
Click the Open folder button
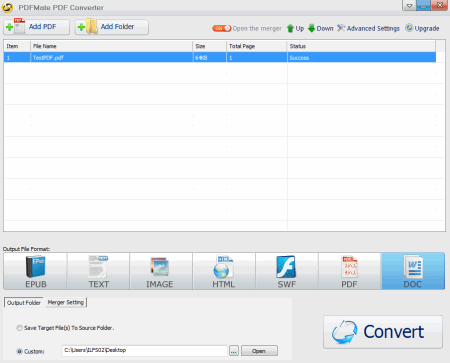point(259,351)
